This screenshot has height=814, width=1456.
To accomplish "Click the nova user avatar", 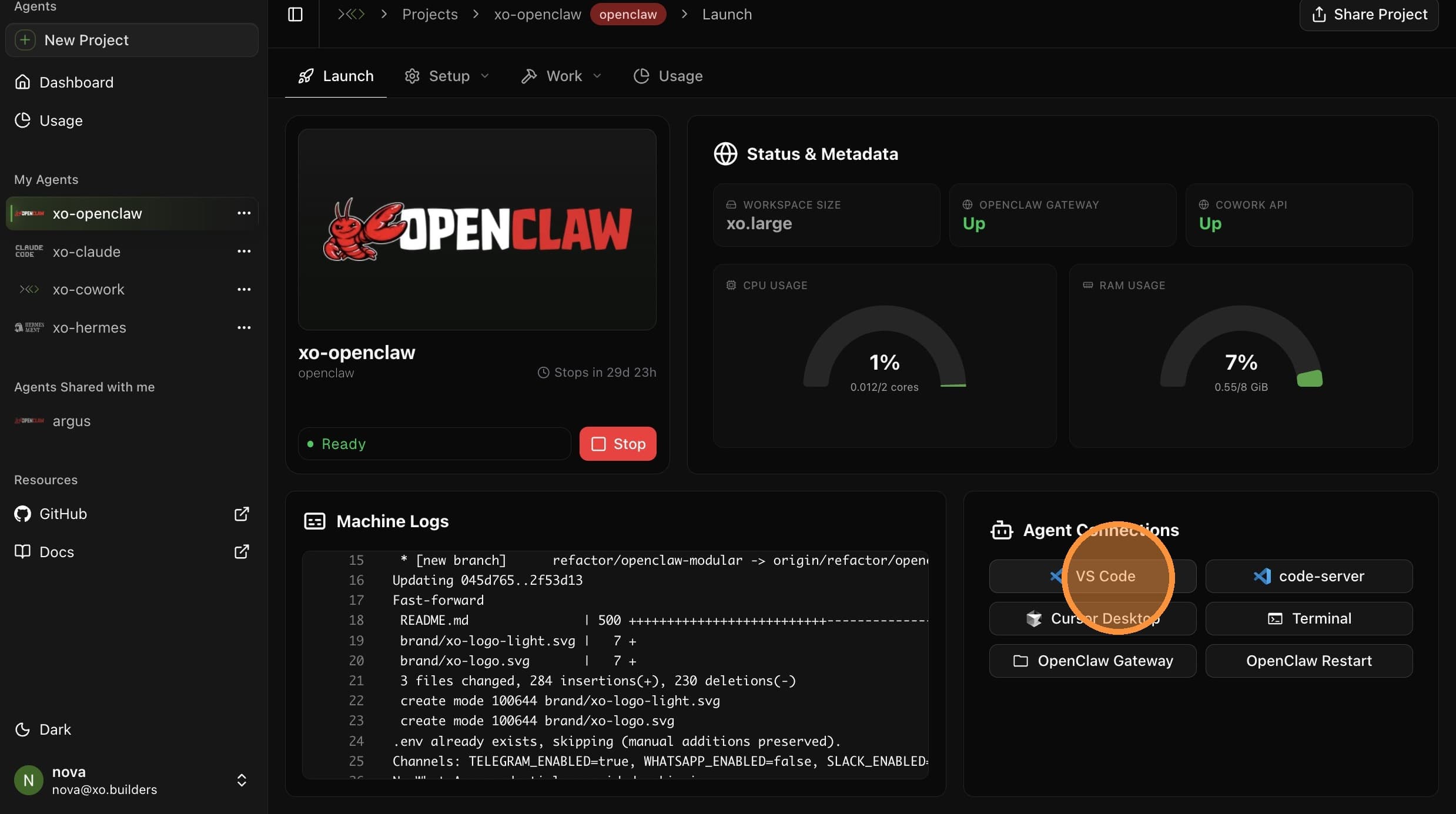I will click(28, 780).
